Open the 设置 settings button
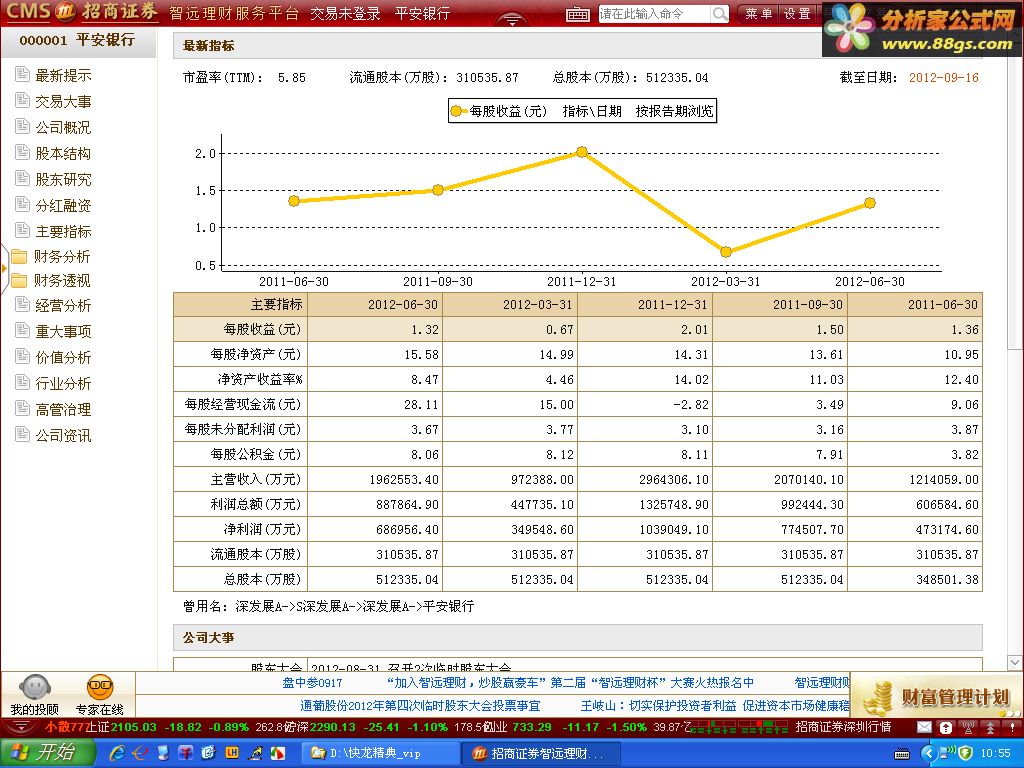This screenshot has width=1024, height=768. (x=797, y=14)
